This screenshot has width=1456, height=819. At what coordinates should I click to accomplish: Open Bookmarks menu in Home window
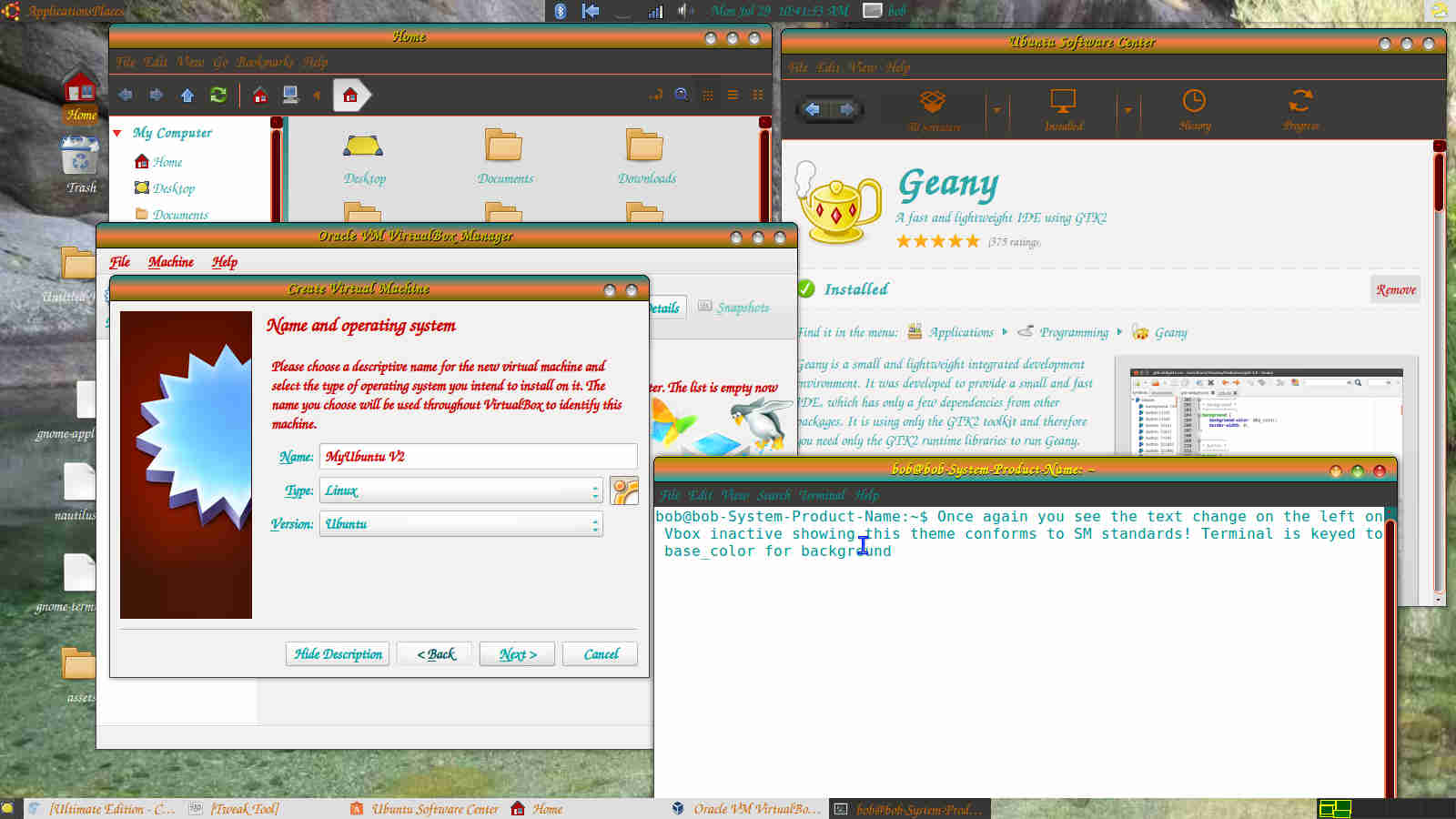pyautogui.click(x=265, y=62)
